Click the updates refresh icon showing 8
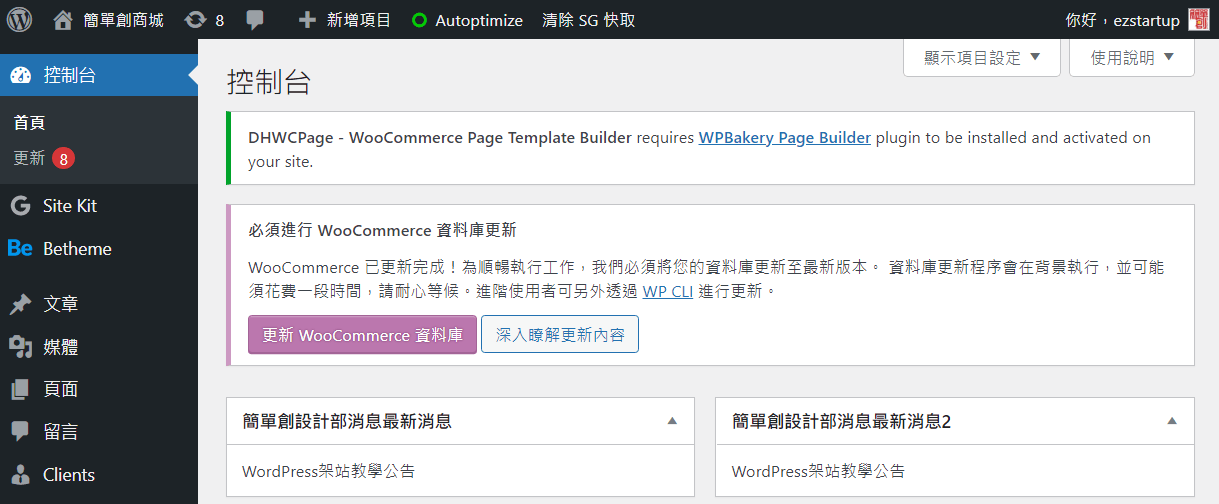1219x504 pixels. (x=196, y=19)
